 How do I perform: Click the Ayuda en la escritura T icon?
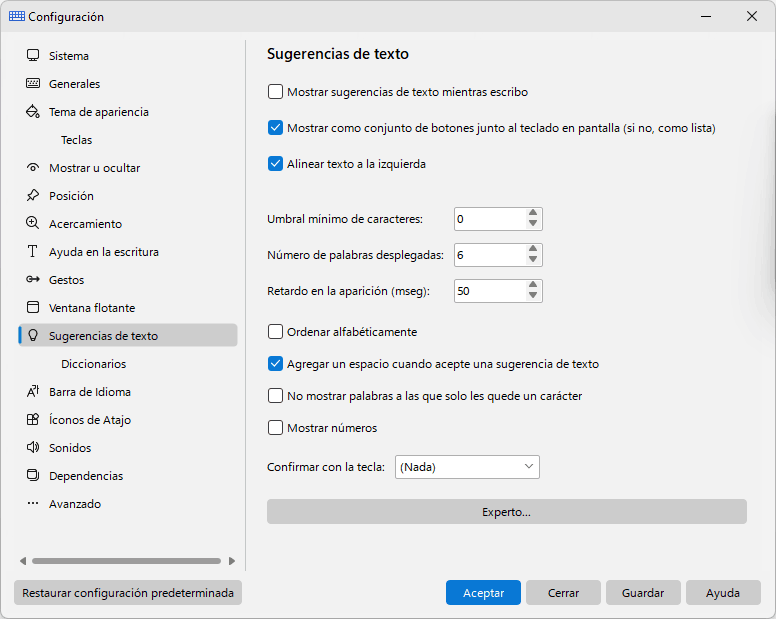pos(33,251)
